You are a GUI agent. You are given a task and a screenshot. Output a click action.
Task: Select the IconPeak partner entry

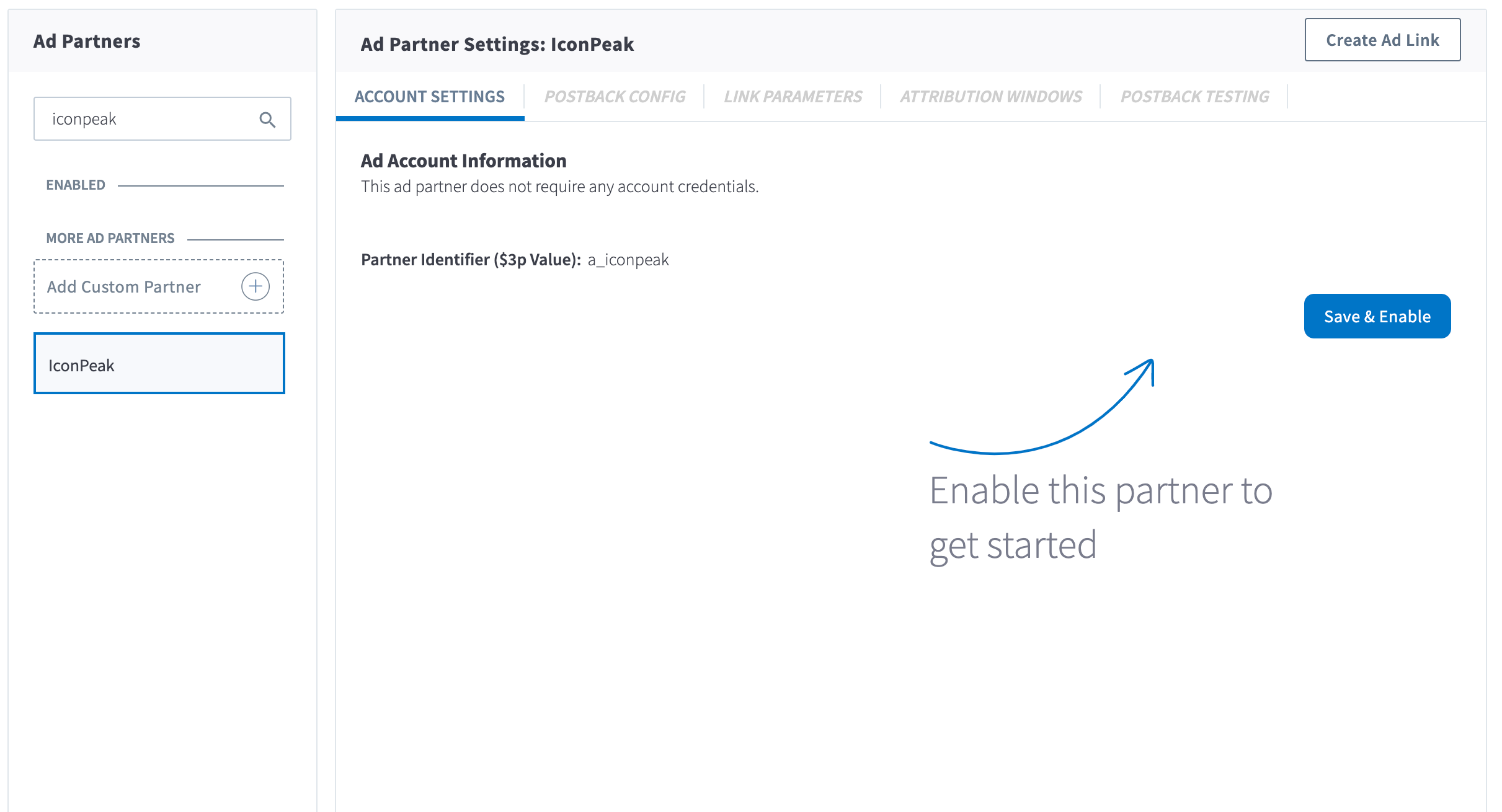[159, 364]
